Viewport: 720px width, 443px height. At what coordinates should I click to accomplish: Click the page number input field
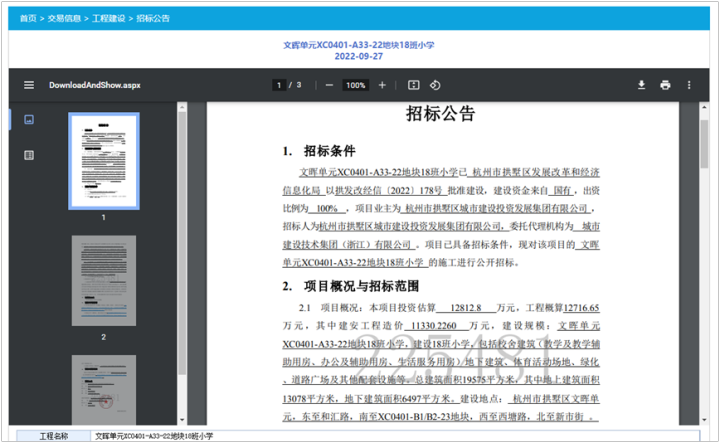click(279, 85)
